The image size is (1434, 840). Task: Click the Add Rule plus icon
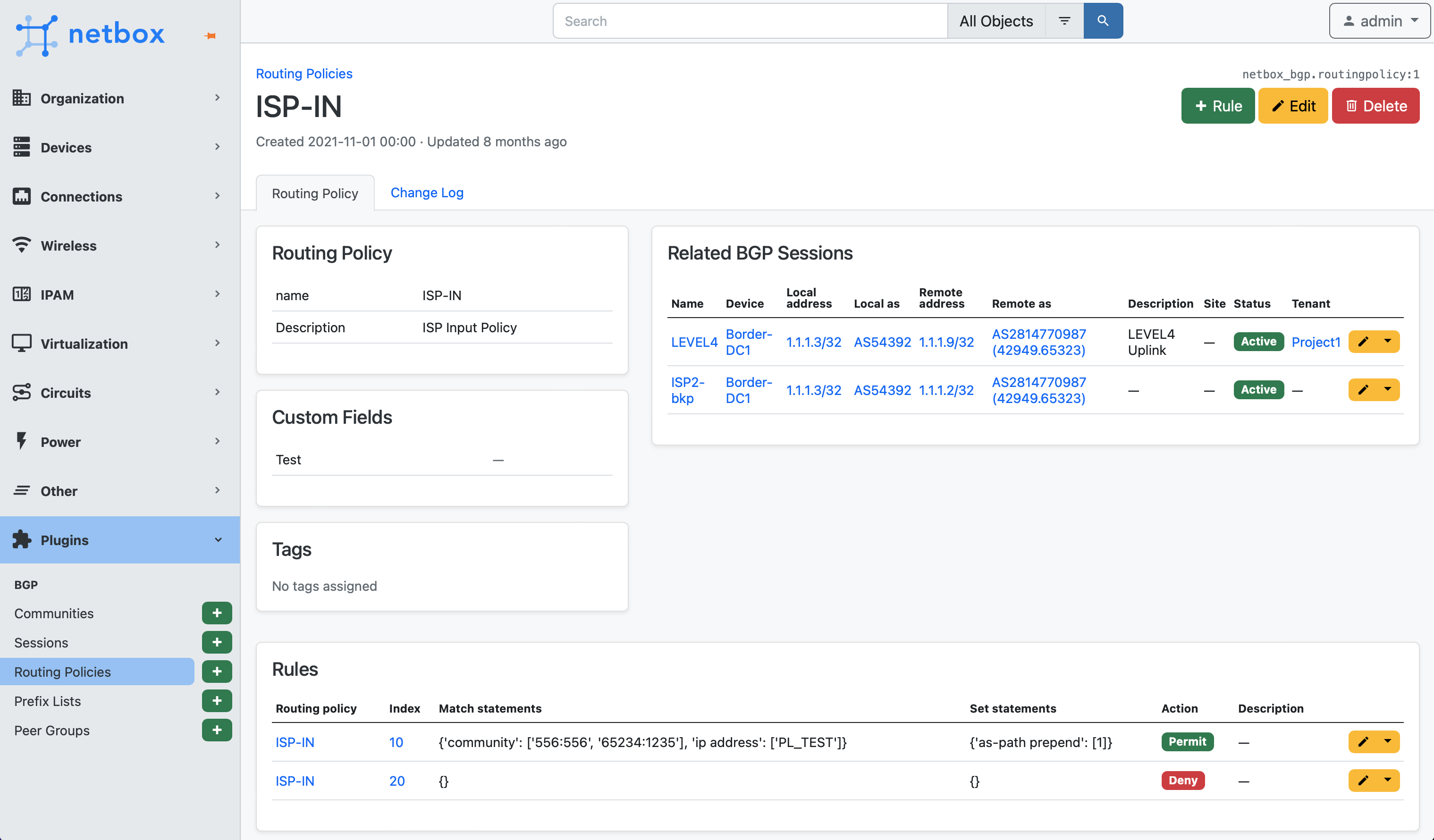pyautogui.click(x=1218, y=105)
